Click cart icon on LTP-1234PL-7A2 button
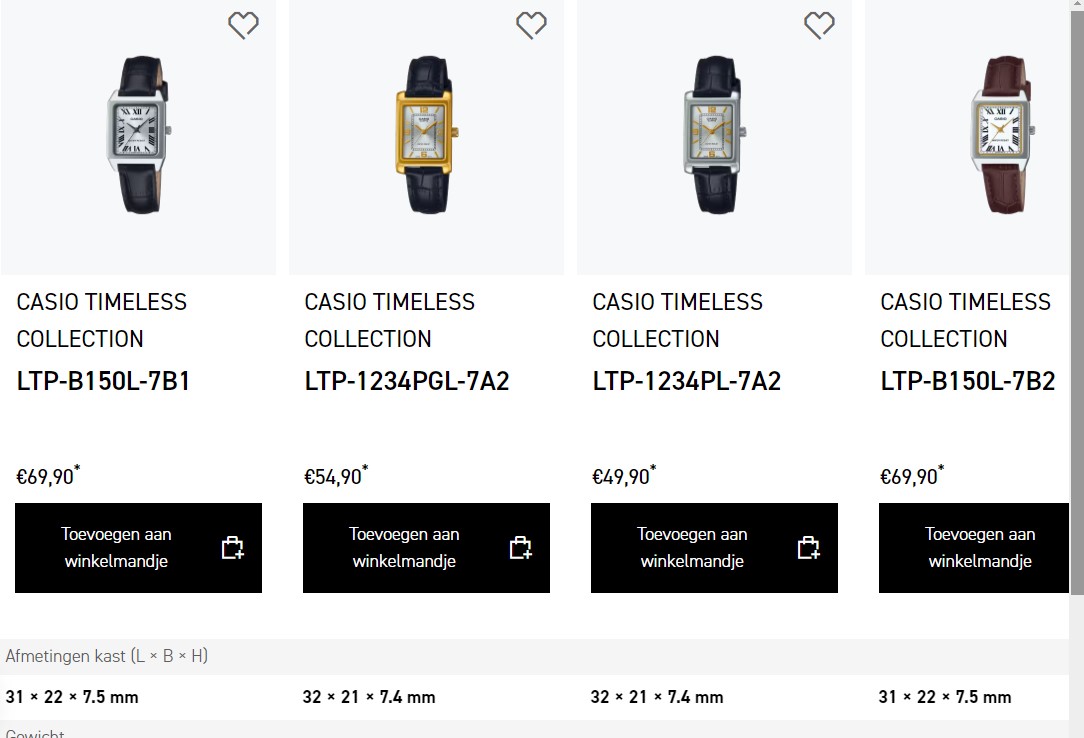 [808, 547]
